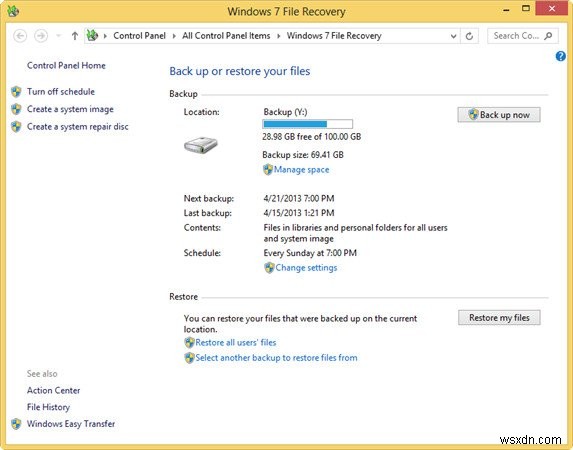Click the search magnifier icon
The width and height of the screenshot is (573, 450).
(x=548, y=36)
